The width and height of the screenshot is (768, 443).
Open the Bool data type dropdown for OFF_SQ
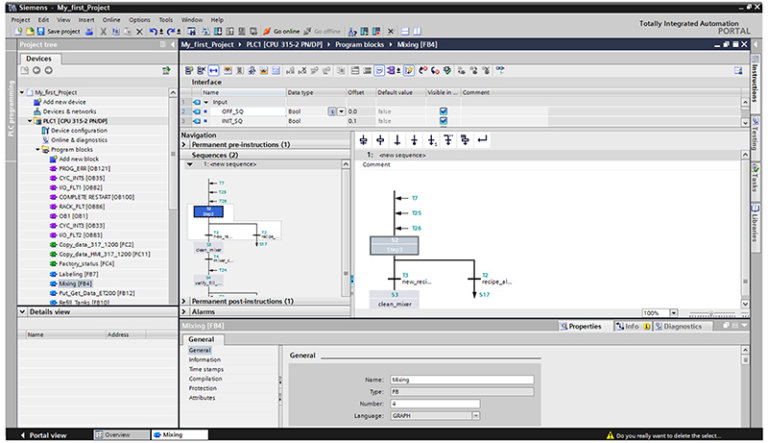click(x=341, y=111)
